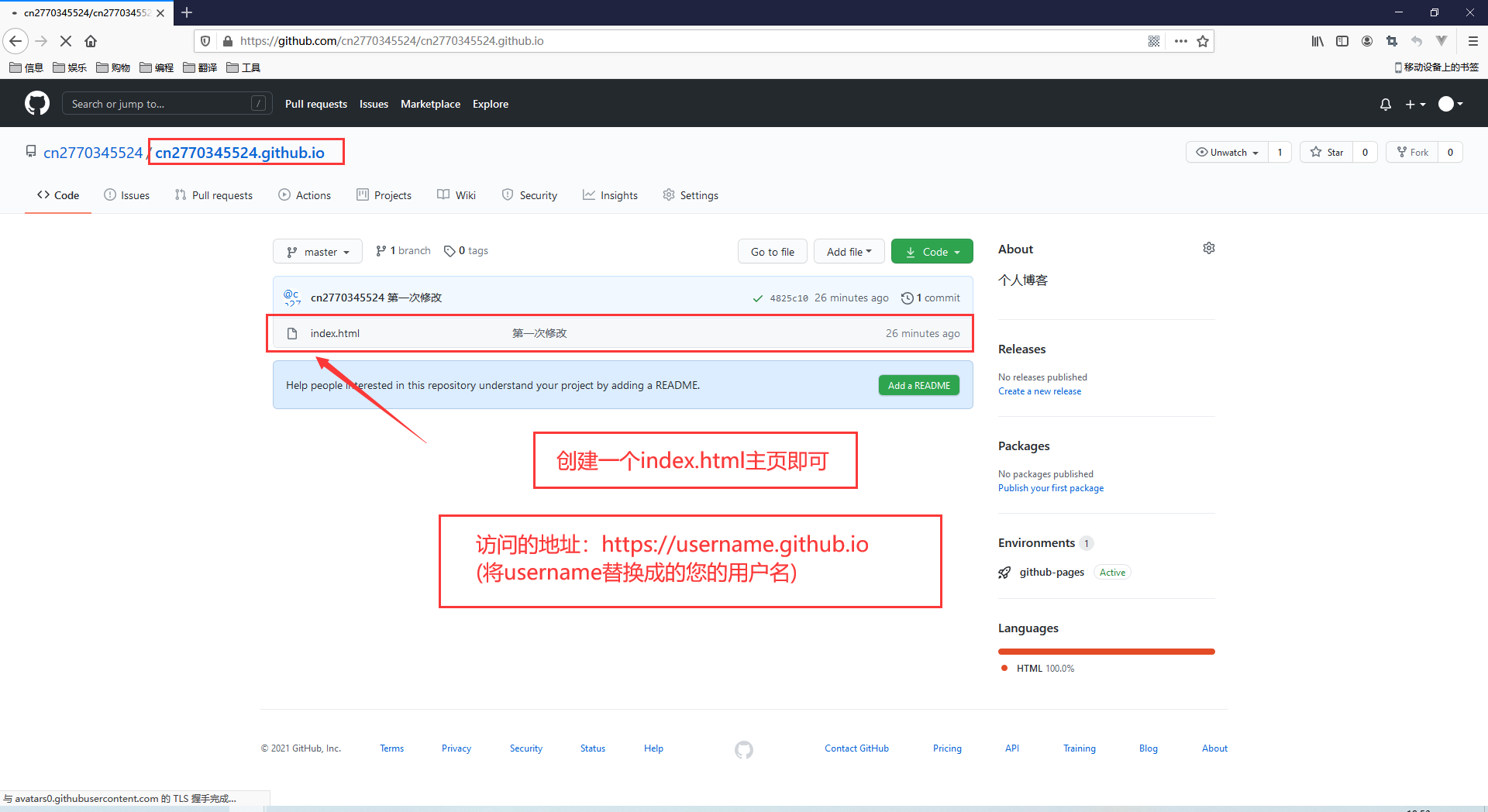Star the cn2770345524.github.io repository

(x=1325, y=152)
